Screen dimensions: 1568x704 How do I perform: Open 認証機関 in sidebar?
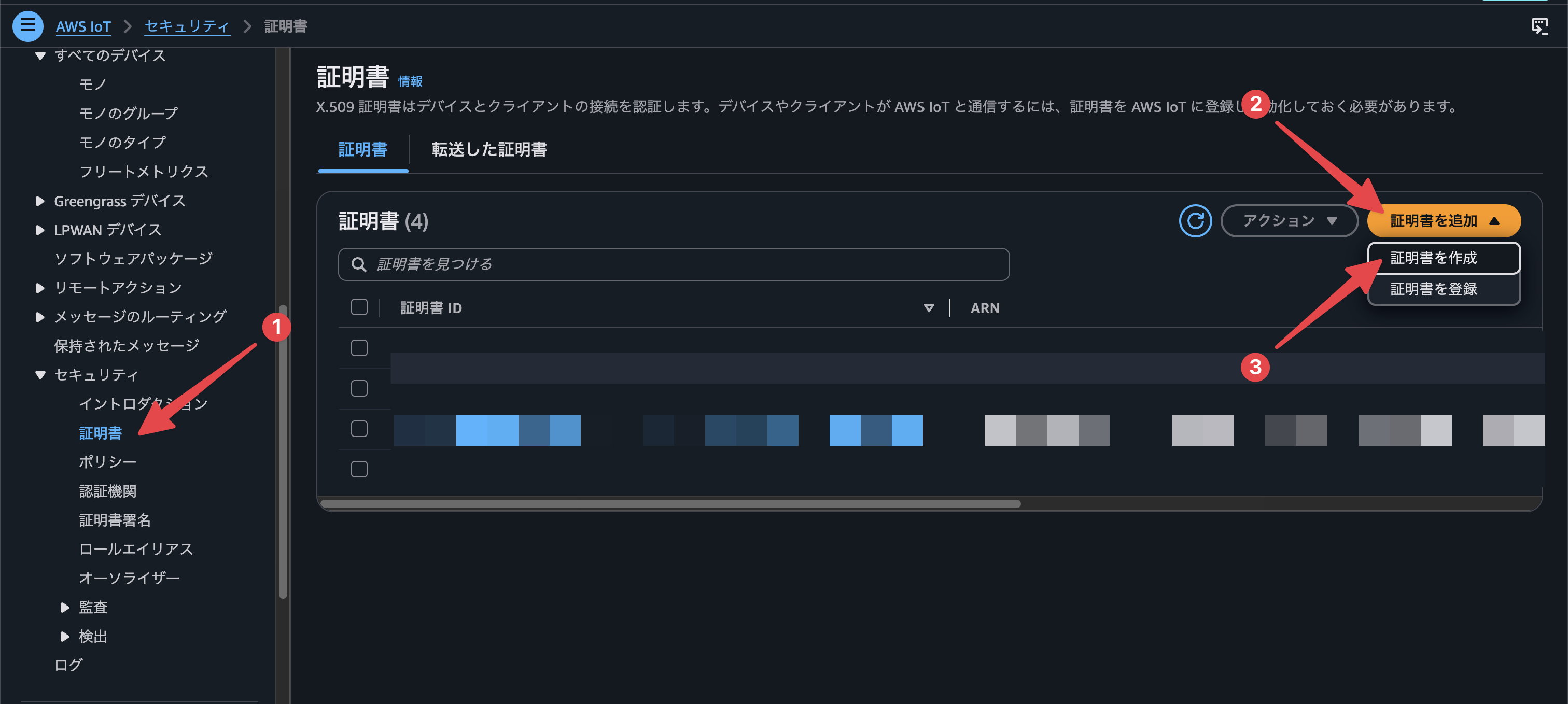(108, 491)
